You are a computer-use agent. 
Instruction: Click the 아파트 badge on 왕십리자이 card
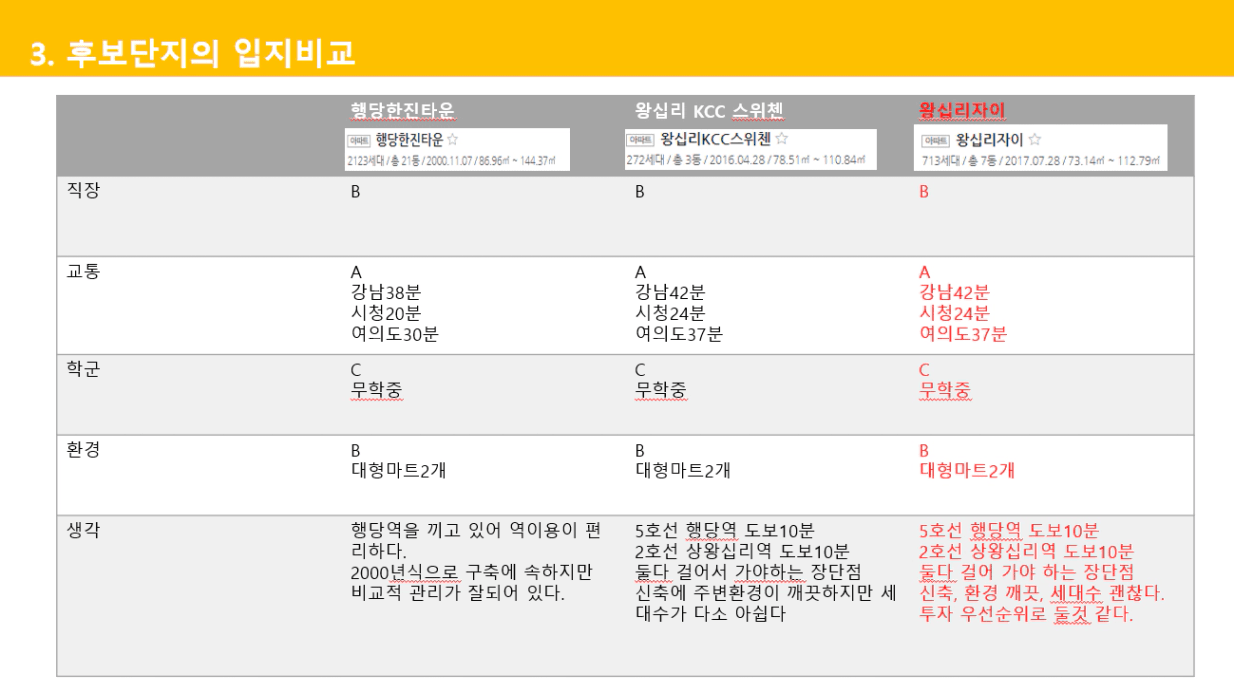click(934, 141)
